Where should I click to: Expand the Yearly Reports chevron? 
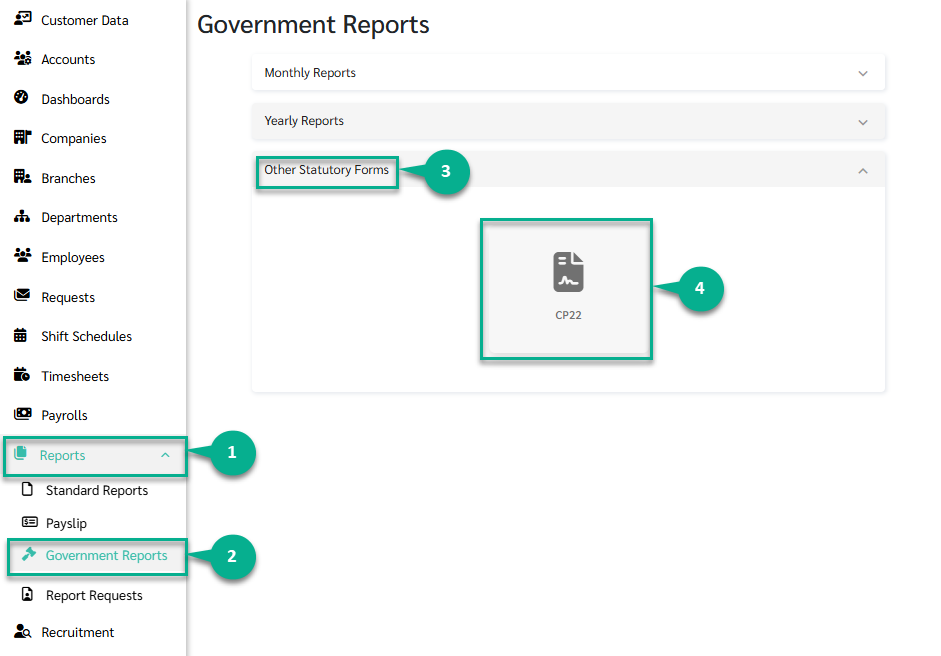click(863, 122)
